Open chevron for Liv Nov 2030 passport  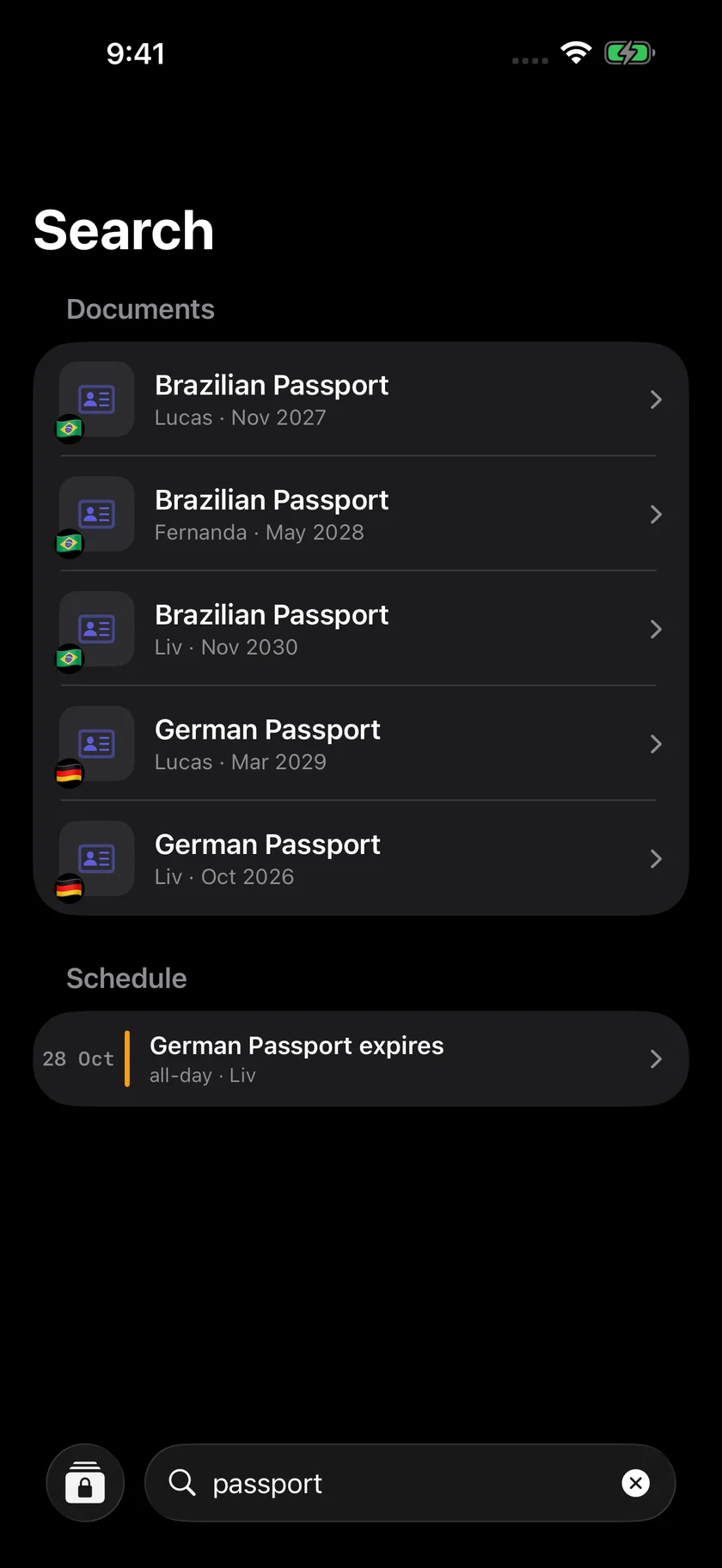pyautogui.click(x=656, y=629)
